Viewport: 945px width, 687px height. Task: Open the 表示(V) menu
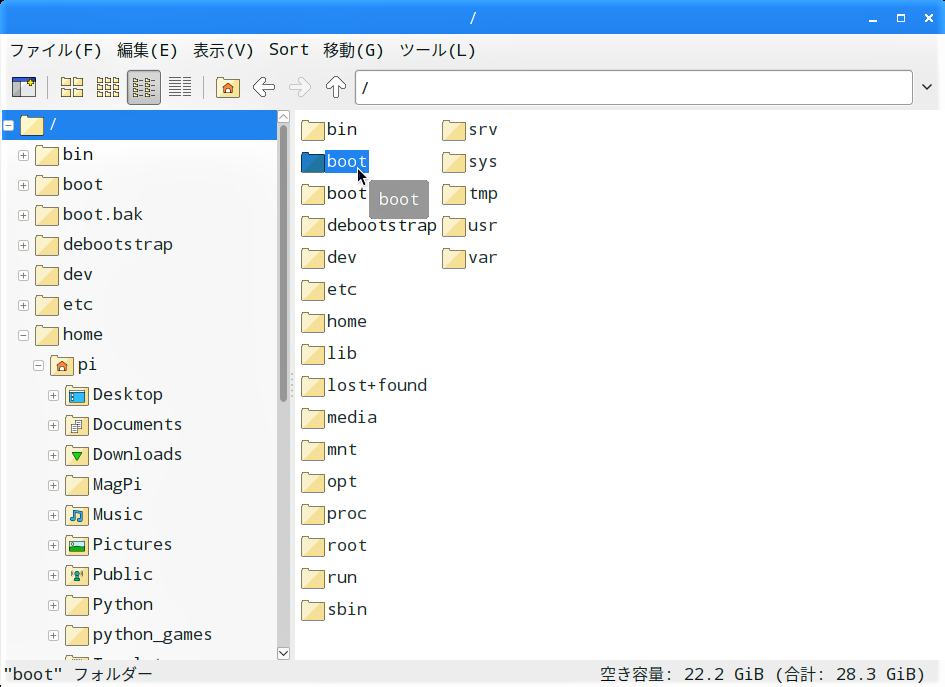point(223,50)
